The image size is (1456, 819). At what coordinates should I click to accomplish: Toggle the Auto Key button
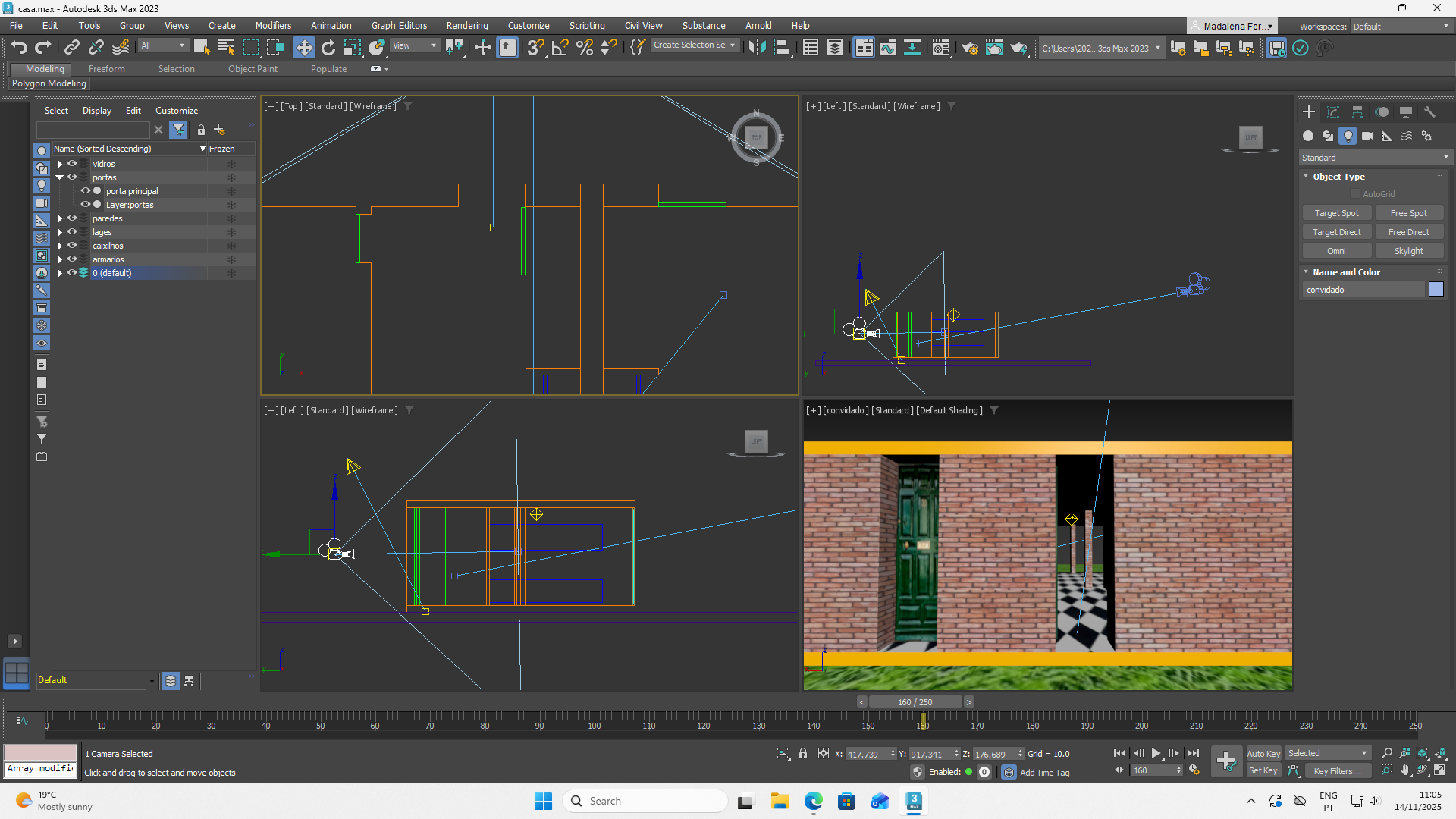click(1263, 753)
